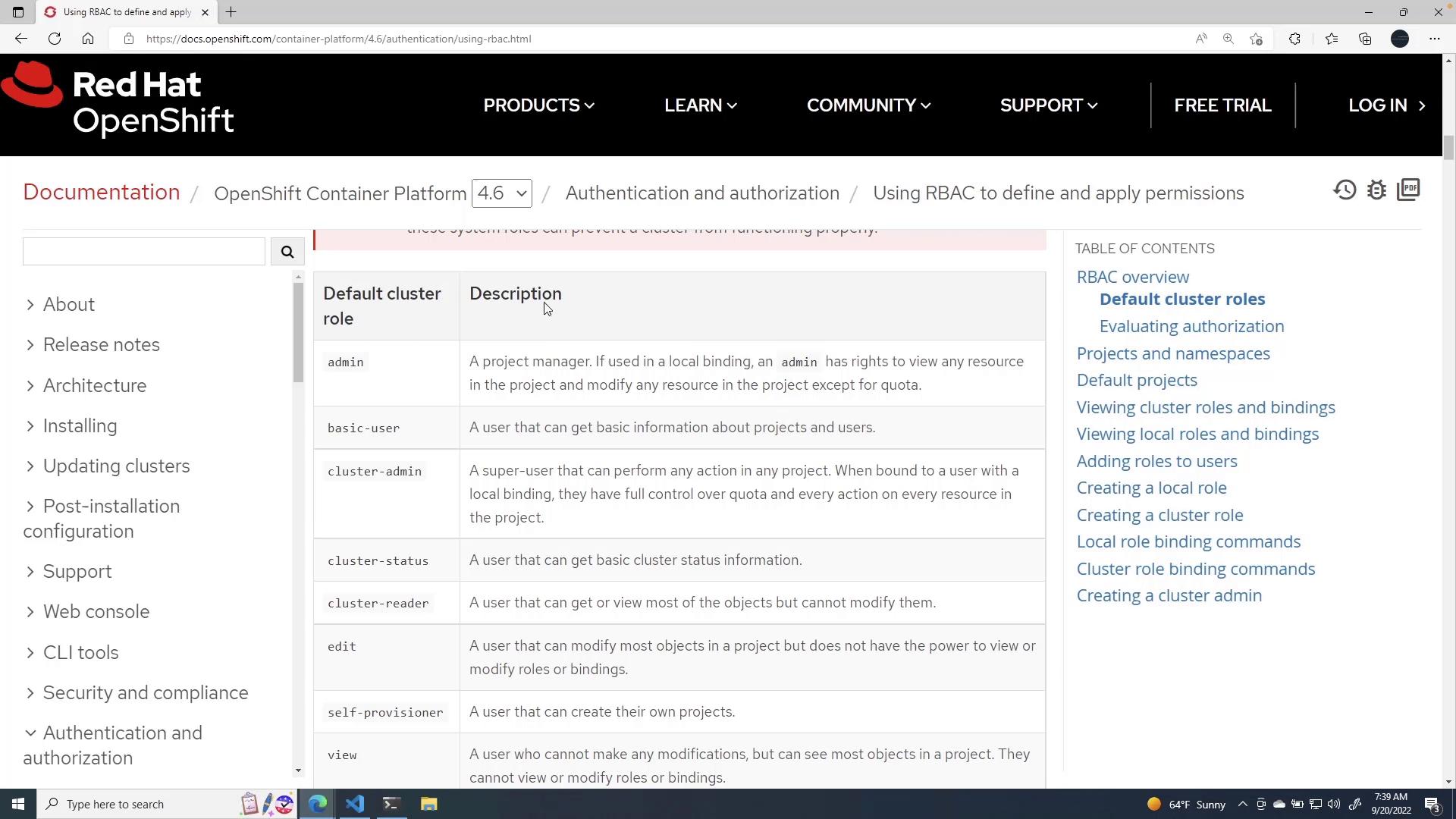Open File Explorer from taskbar
The width and height of the screenshot is (1456, 819).
(429, 804)
